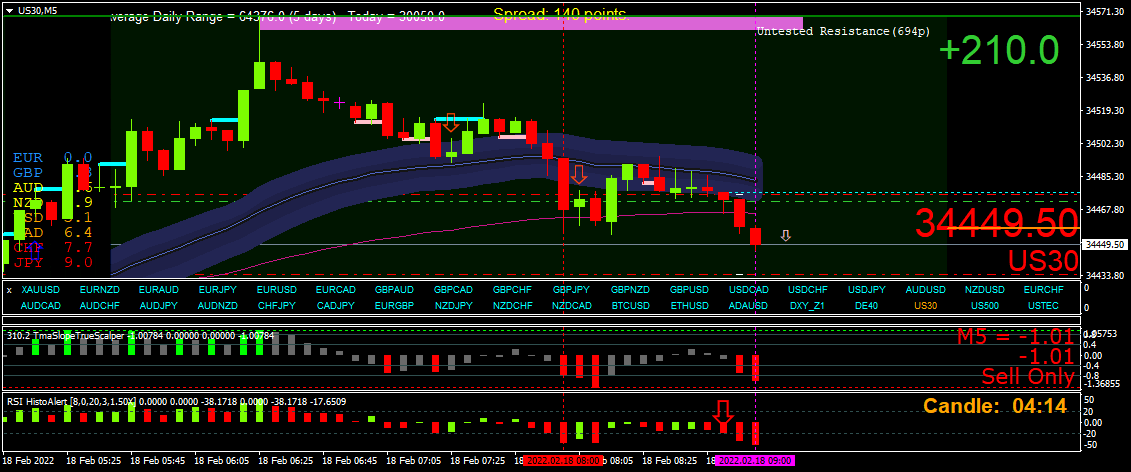
Task: Click the TmaSlopeTrueScalper indicator label
Action: click(141, 334)
